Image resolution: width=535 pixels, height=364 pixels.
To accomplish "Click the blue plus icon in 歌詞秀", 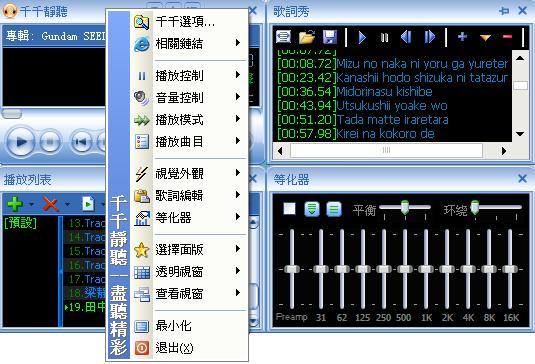I will 462,36.
